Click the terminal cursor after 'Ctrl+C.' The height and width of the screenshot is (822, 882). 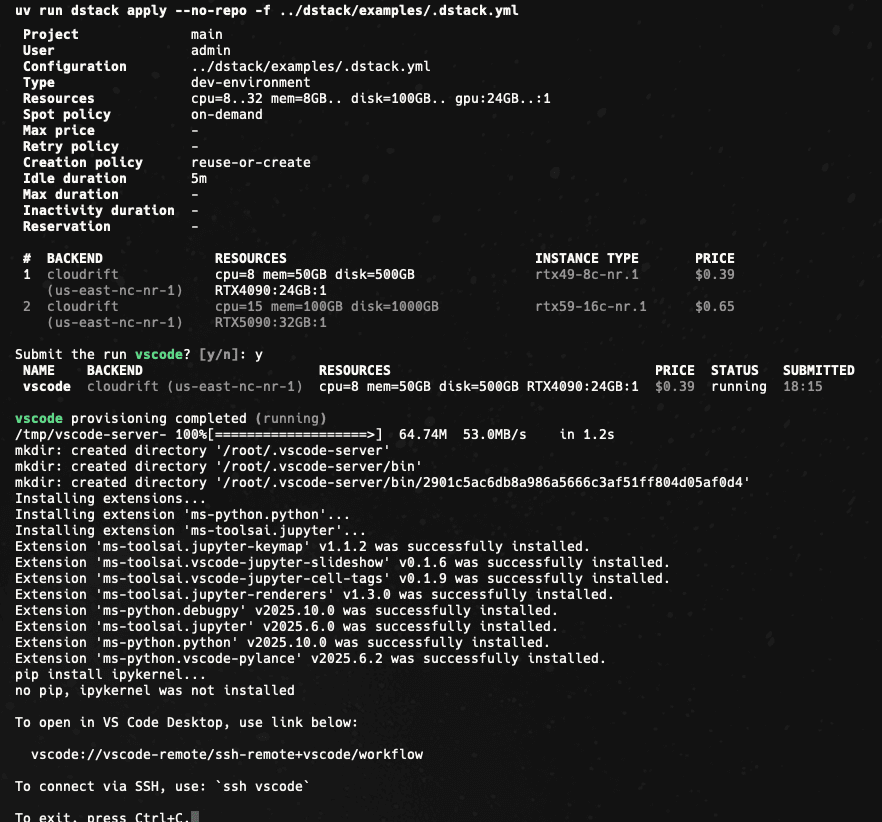(195, 817)
